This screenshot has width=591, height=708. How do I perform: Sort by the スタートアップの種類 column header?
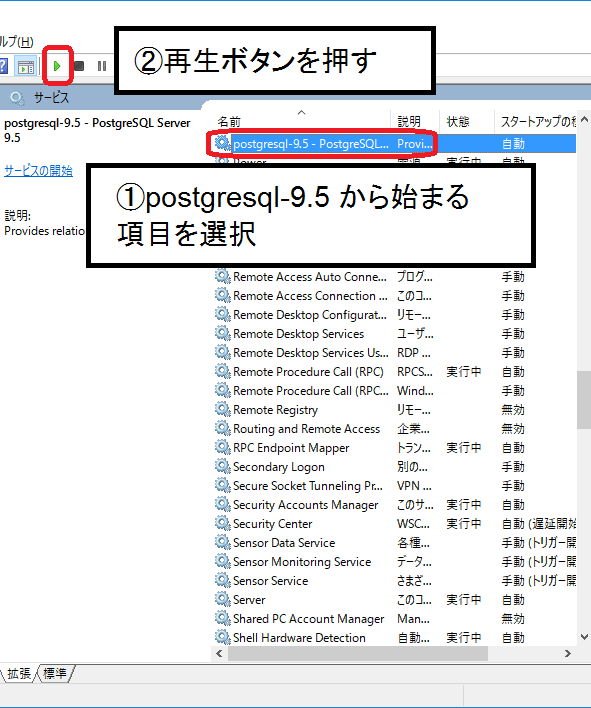point(536,121)
